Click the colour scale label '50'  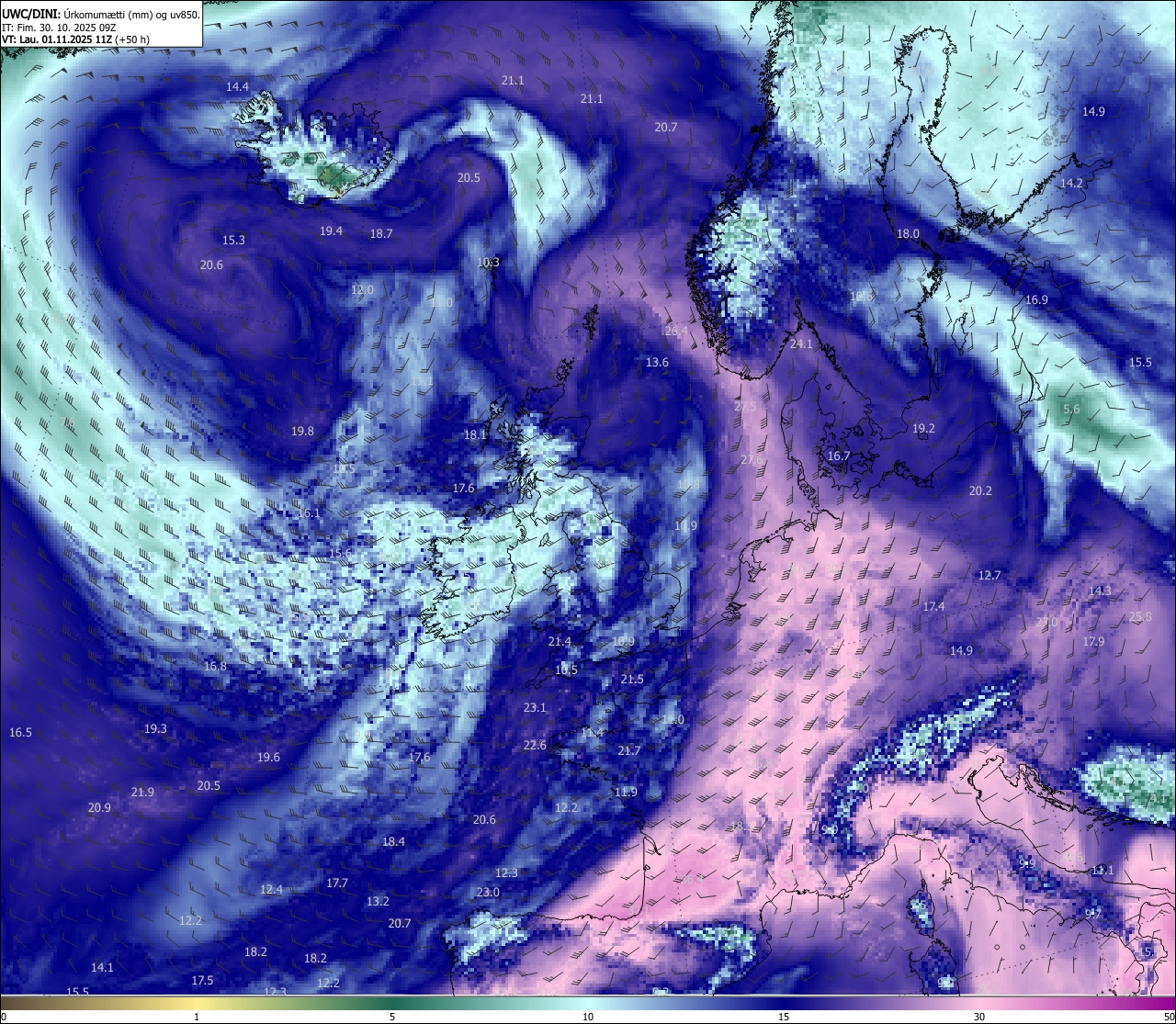[x=1169, y=1017]
